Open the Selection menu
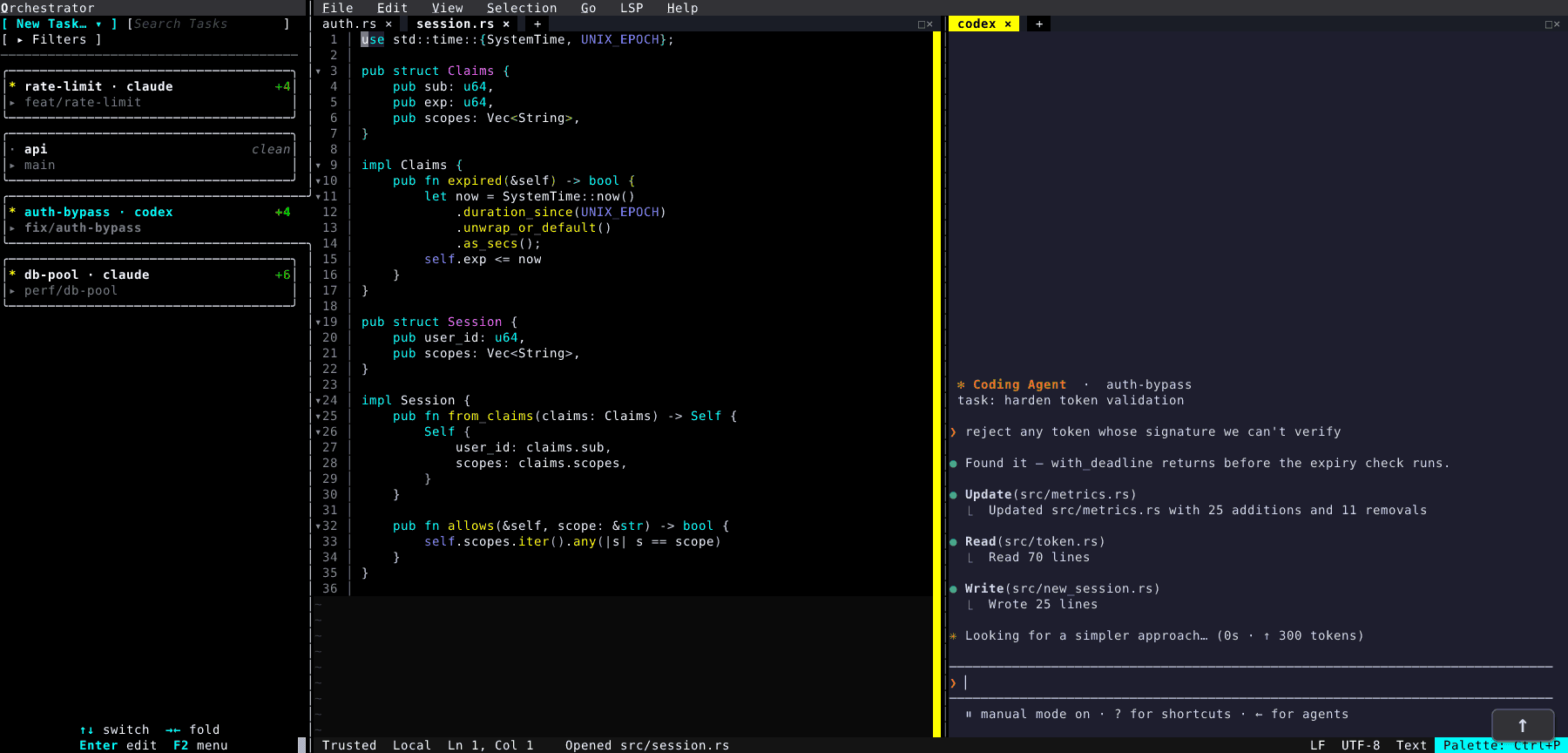 522,8
